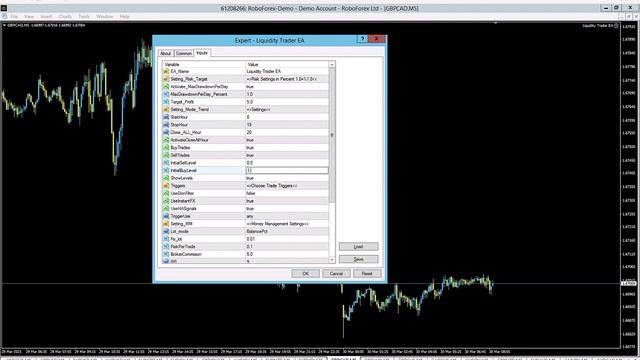Click the icon beside Setting_Mode_Trend
The width and height of the screenshot is (640, 360).
click(166, 109)
